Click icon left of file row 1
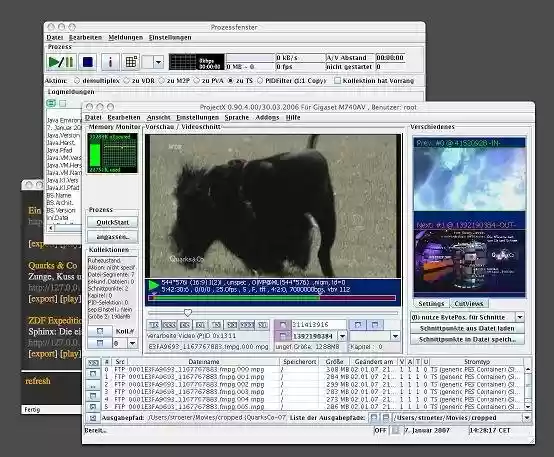The image size is (554, 457). click(93, 374)
